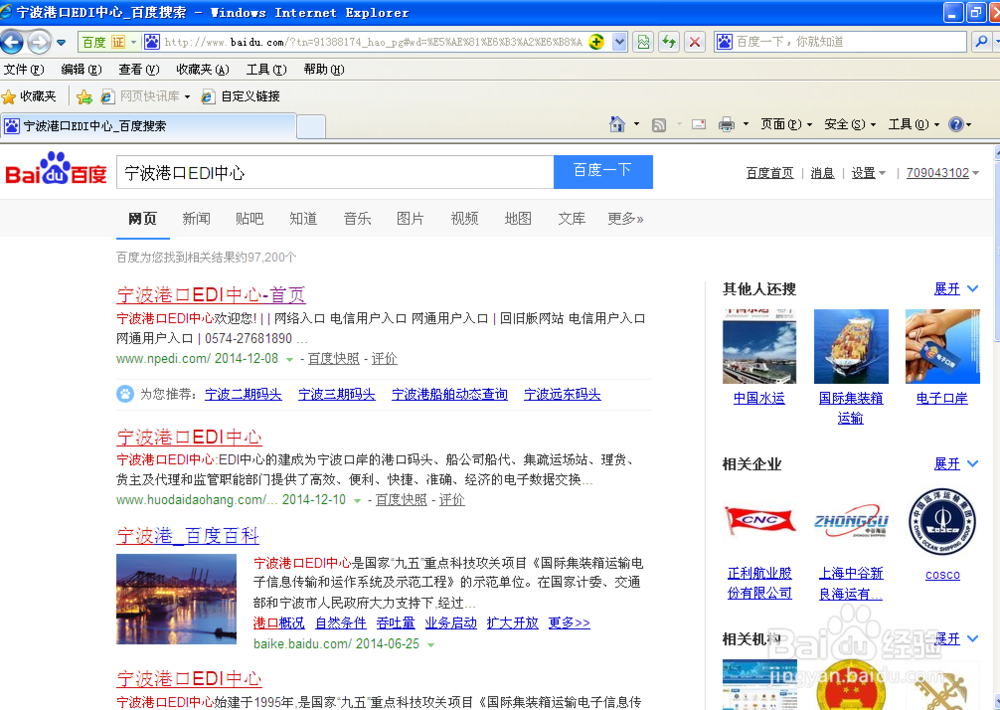Select the 宁波港口EDI中心_百度搜索 tab

point(148,126)
